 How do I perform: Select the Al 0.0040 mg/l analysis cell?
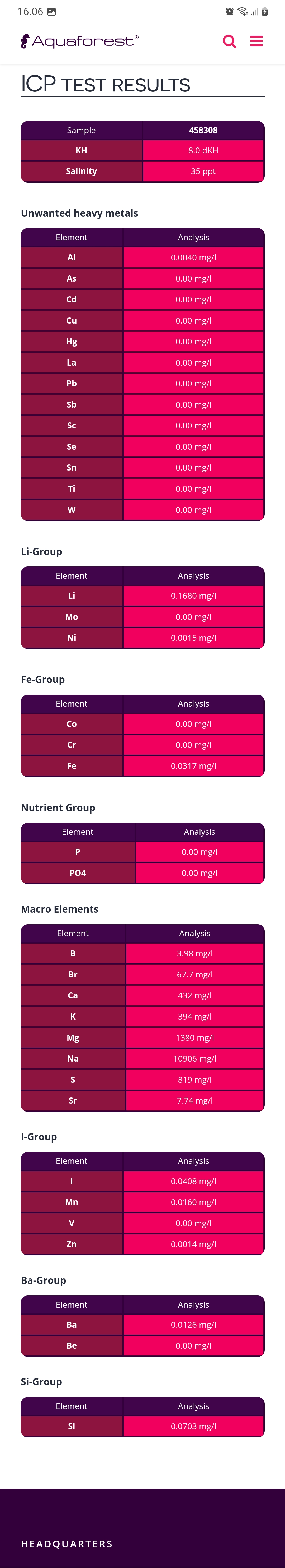[x=193, y=257]
